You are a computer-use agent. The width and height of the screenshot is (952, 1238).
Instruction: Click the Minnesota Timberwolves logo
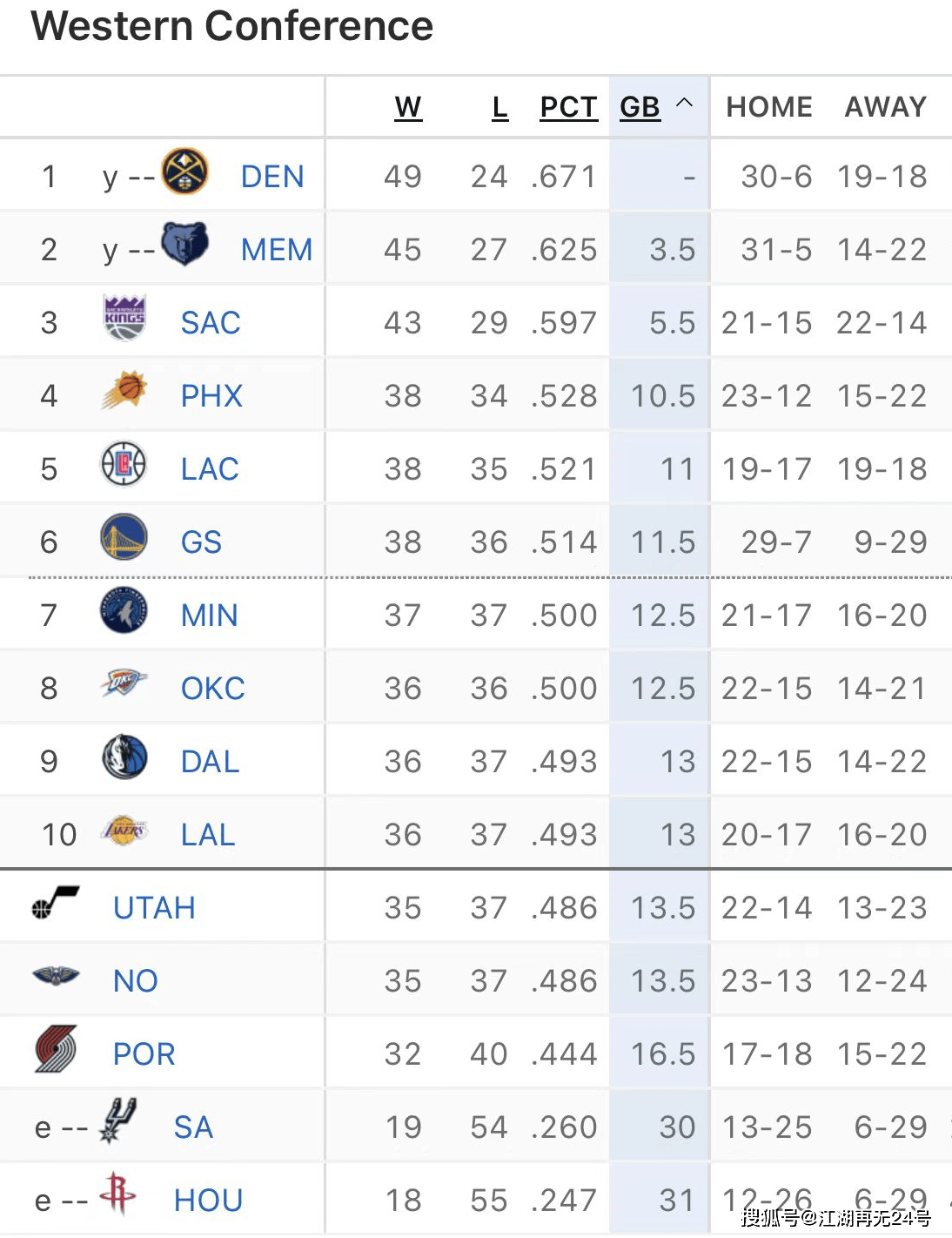(124, 610)
